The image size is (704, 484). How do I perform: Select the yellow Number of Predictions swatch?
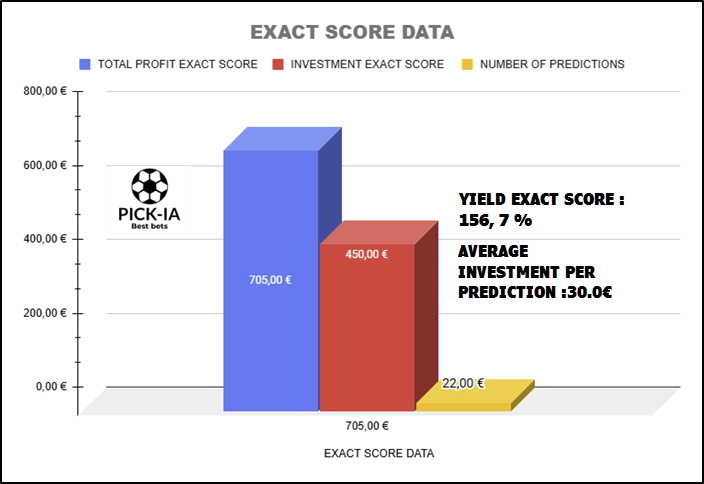click(467, 64)
